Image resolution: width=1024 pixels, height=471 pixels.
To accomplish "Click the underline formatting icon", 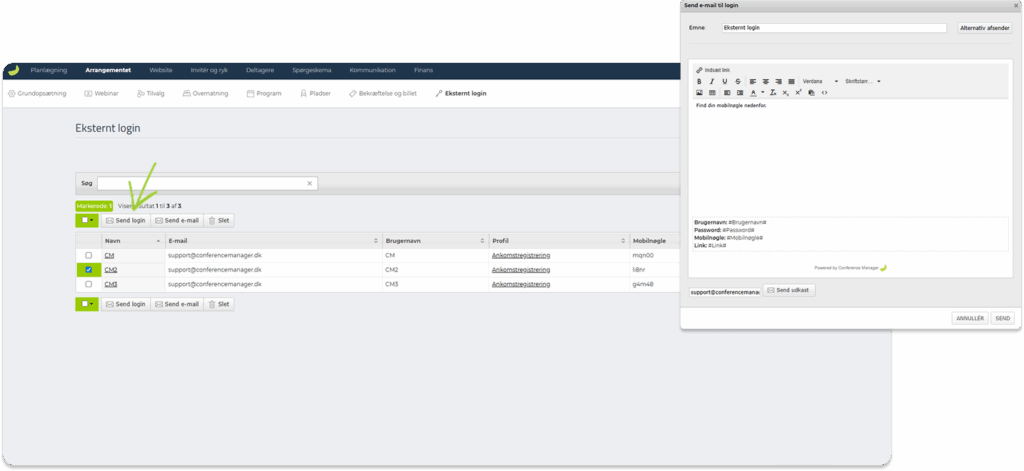I will click(725, 81).
